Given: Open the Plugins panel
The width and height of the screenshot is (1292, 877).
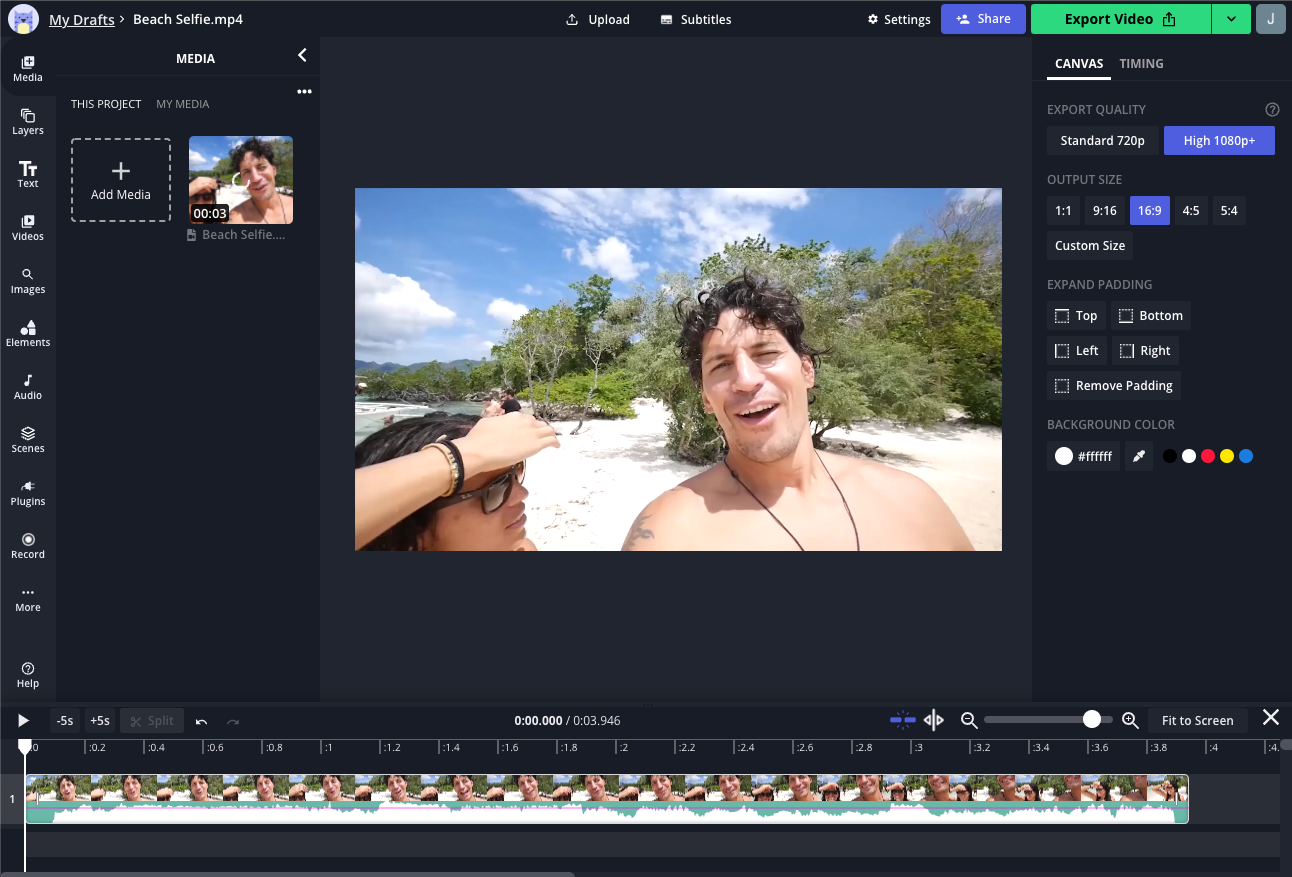Looking at the screenshot, I should tap(28, 492).
